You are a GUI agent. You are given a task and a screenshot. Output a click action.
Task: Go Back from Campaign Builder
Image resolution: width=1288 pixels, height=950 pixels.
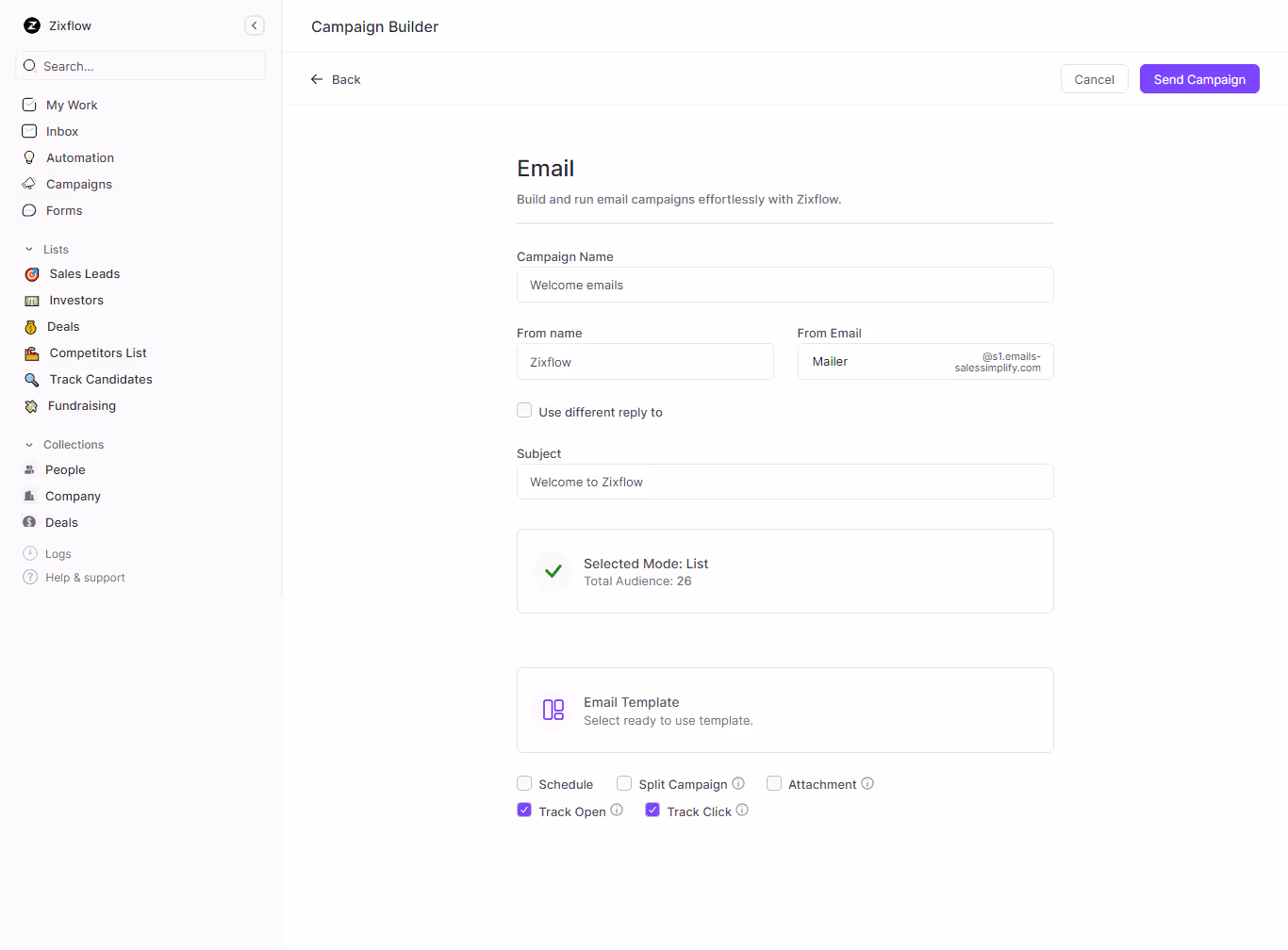pos(336,79)
